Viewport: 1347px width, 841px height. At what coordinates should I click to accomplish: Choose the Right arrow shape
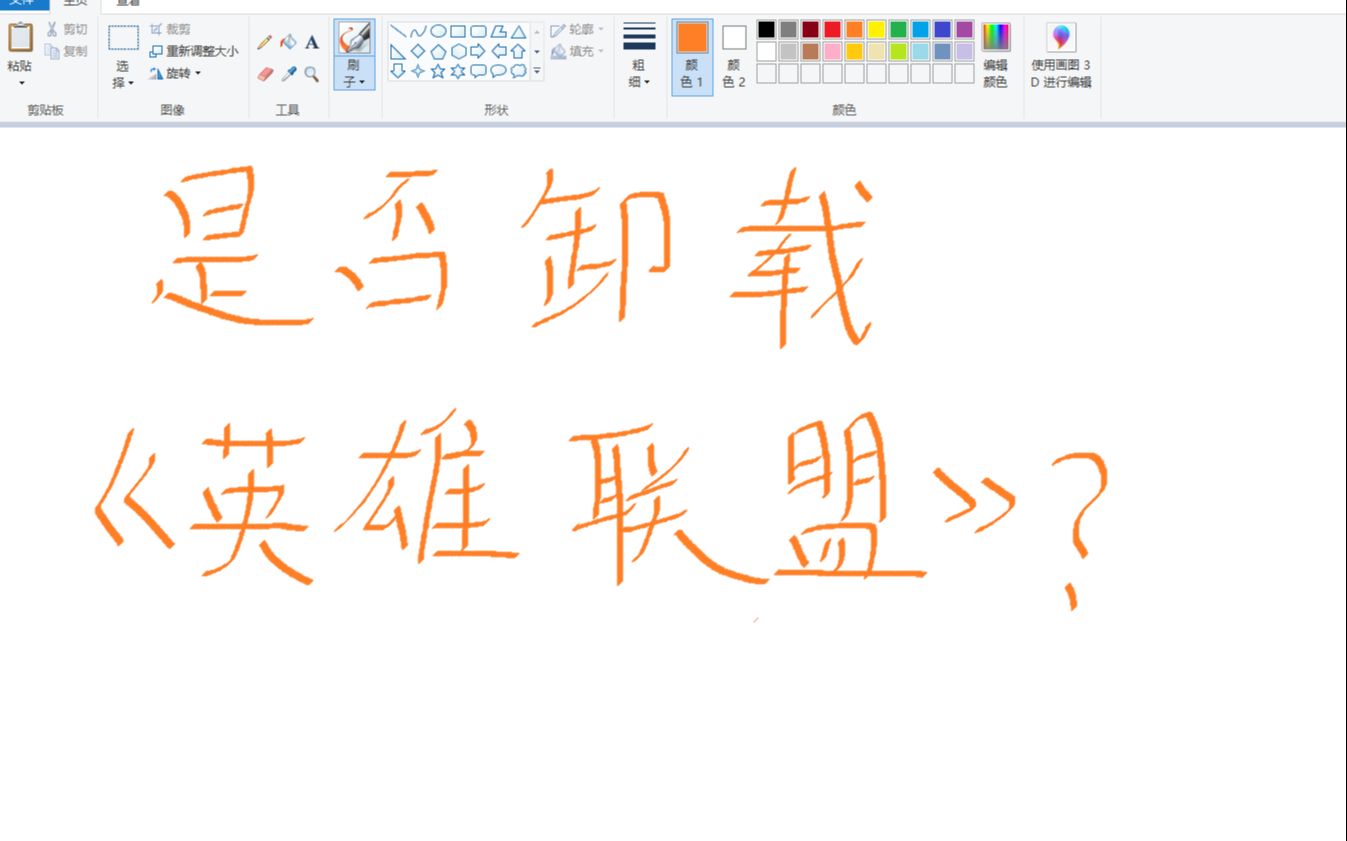[478, 51]
